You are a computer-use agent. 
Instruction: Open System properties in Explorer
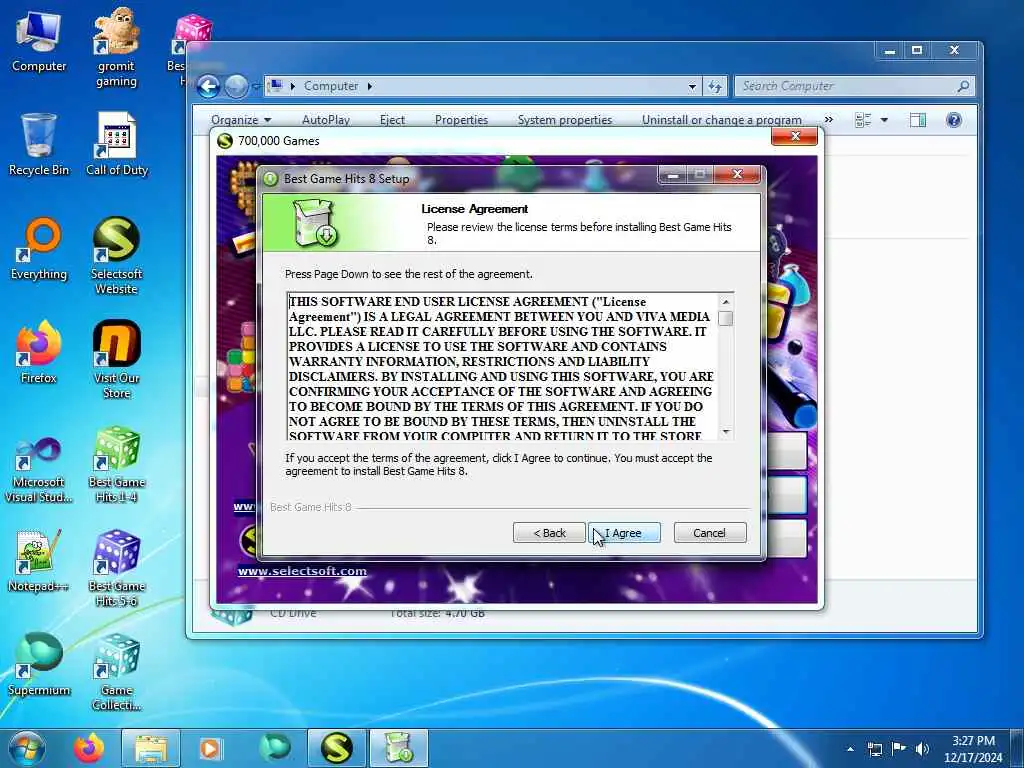565,120
